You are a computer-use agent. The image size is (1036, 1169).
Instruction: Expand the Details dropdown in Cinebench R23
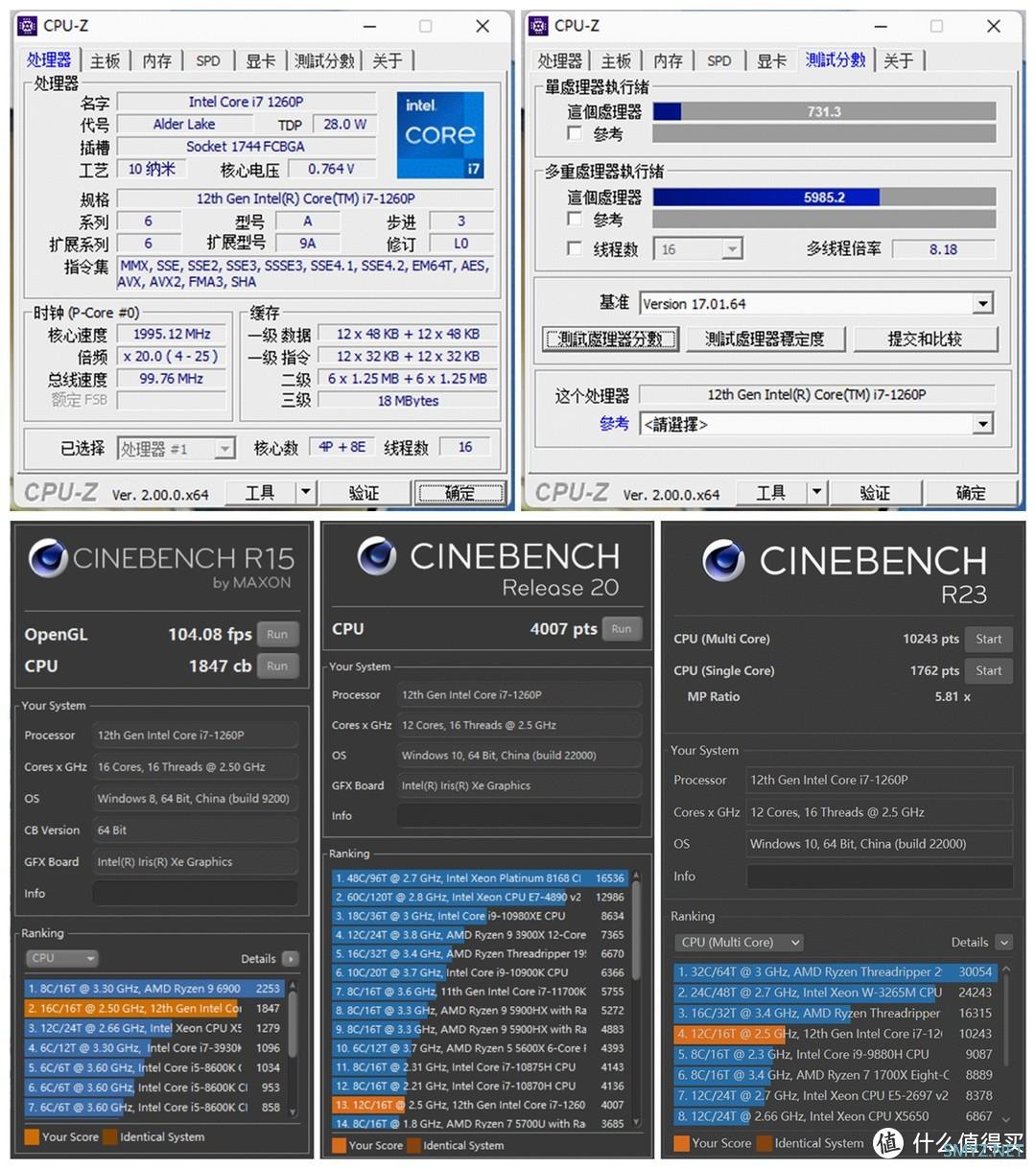pos(1004,943)
